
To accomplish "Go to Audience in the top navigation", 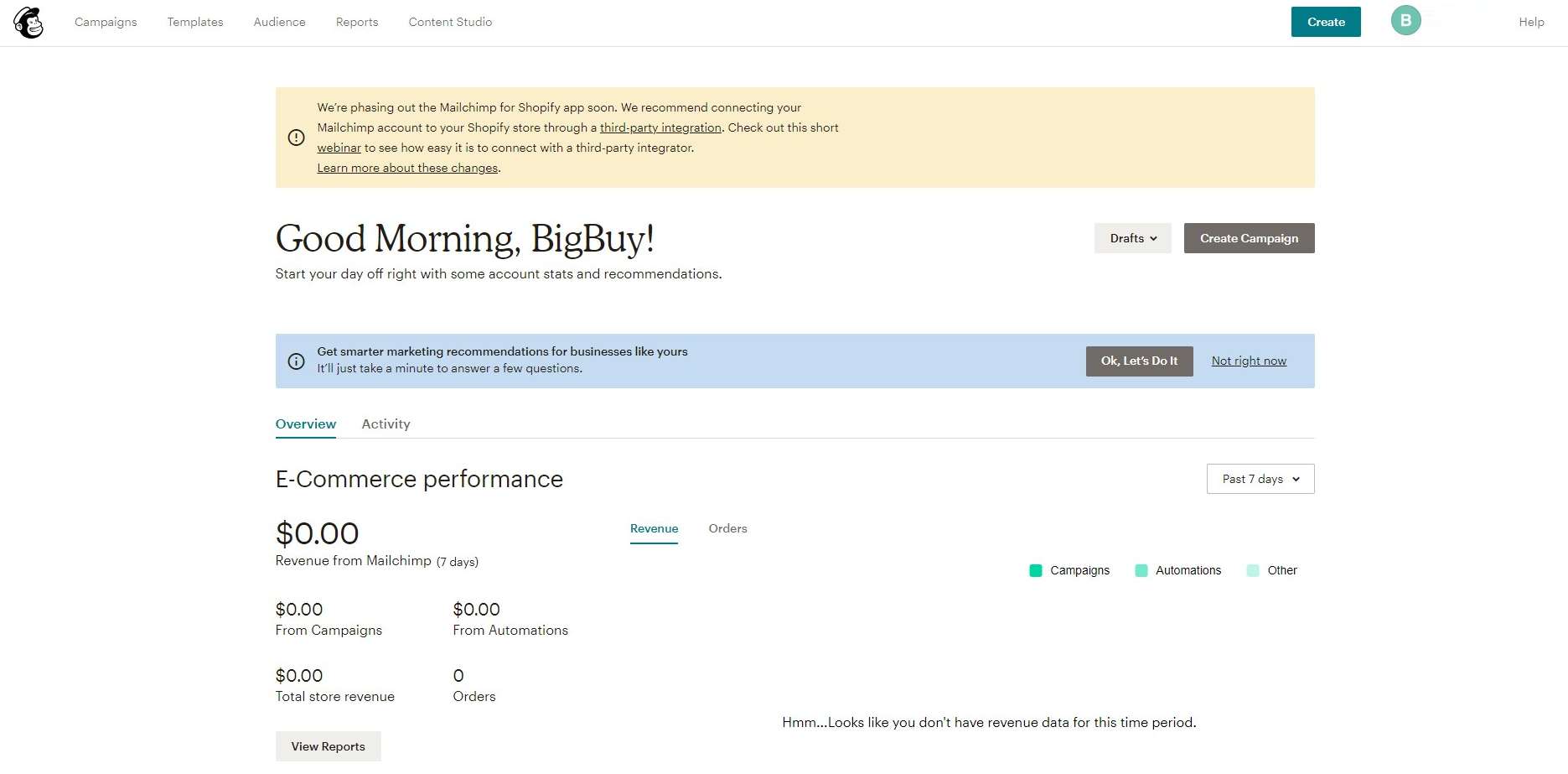I will click(x=279, y=22).
